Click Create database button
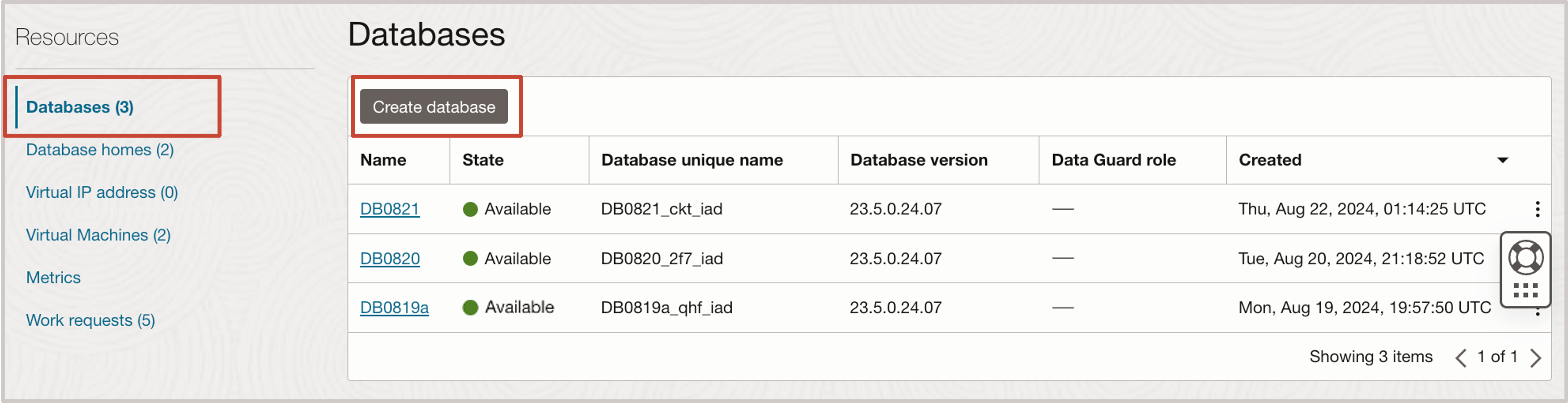 435,106
